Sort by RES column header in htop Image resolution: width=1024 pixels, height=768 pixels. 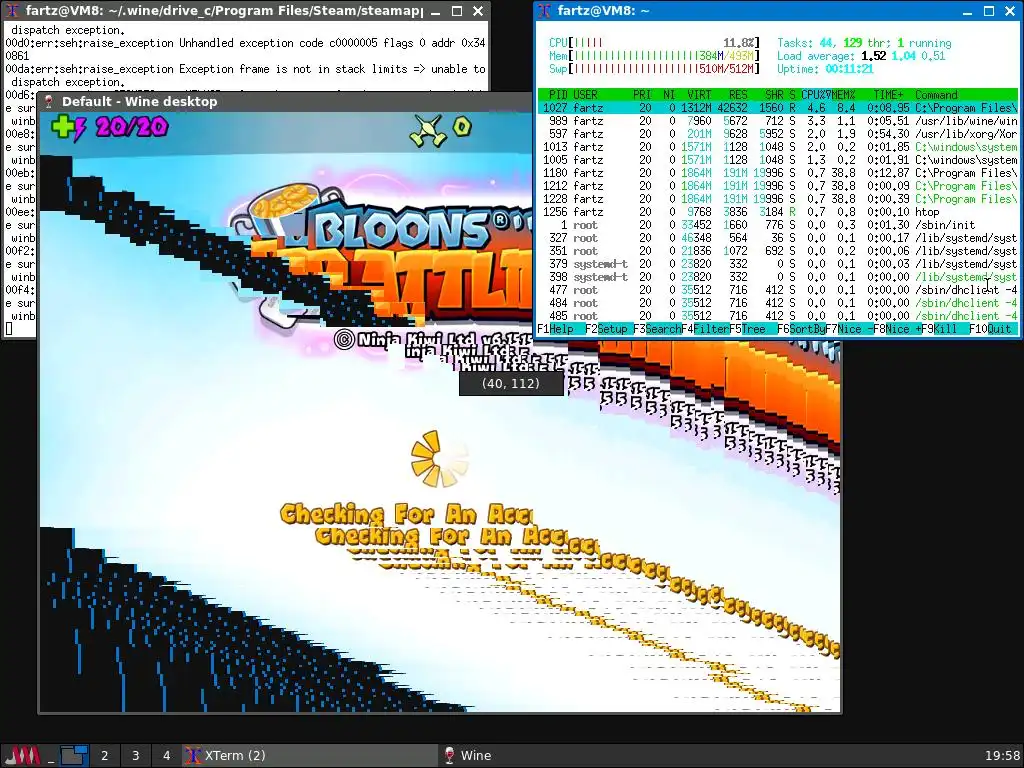[x=738, y=95]
